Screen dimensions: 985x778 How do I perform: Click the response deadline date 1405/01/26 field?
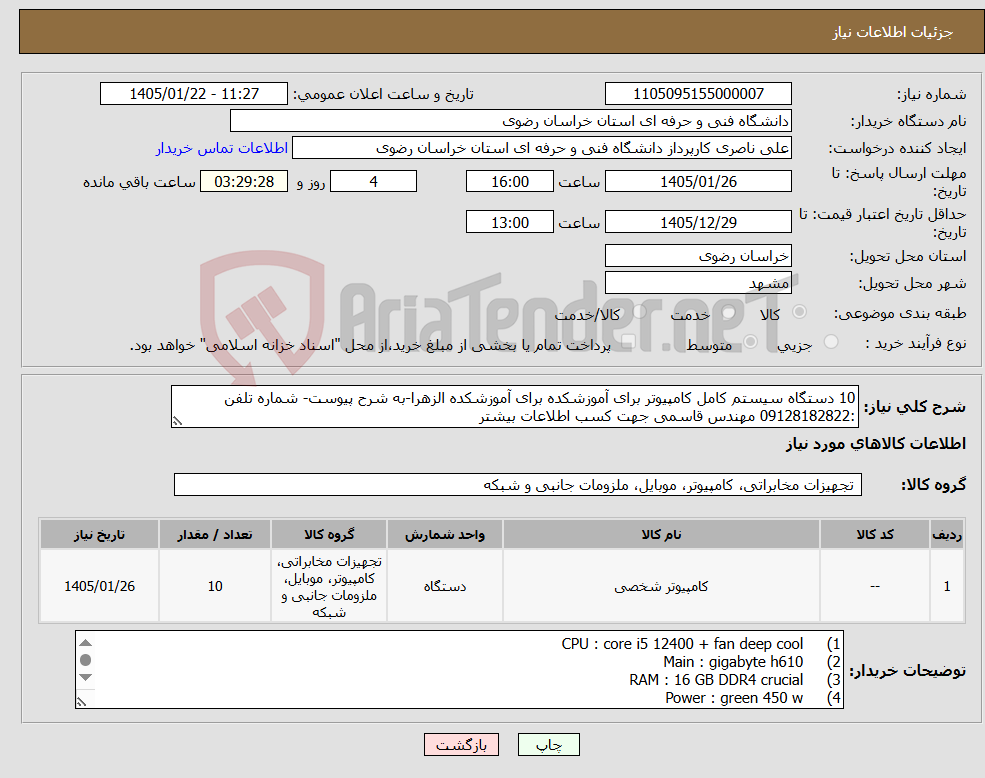point(698,182)
